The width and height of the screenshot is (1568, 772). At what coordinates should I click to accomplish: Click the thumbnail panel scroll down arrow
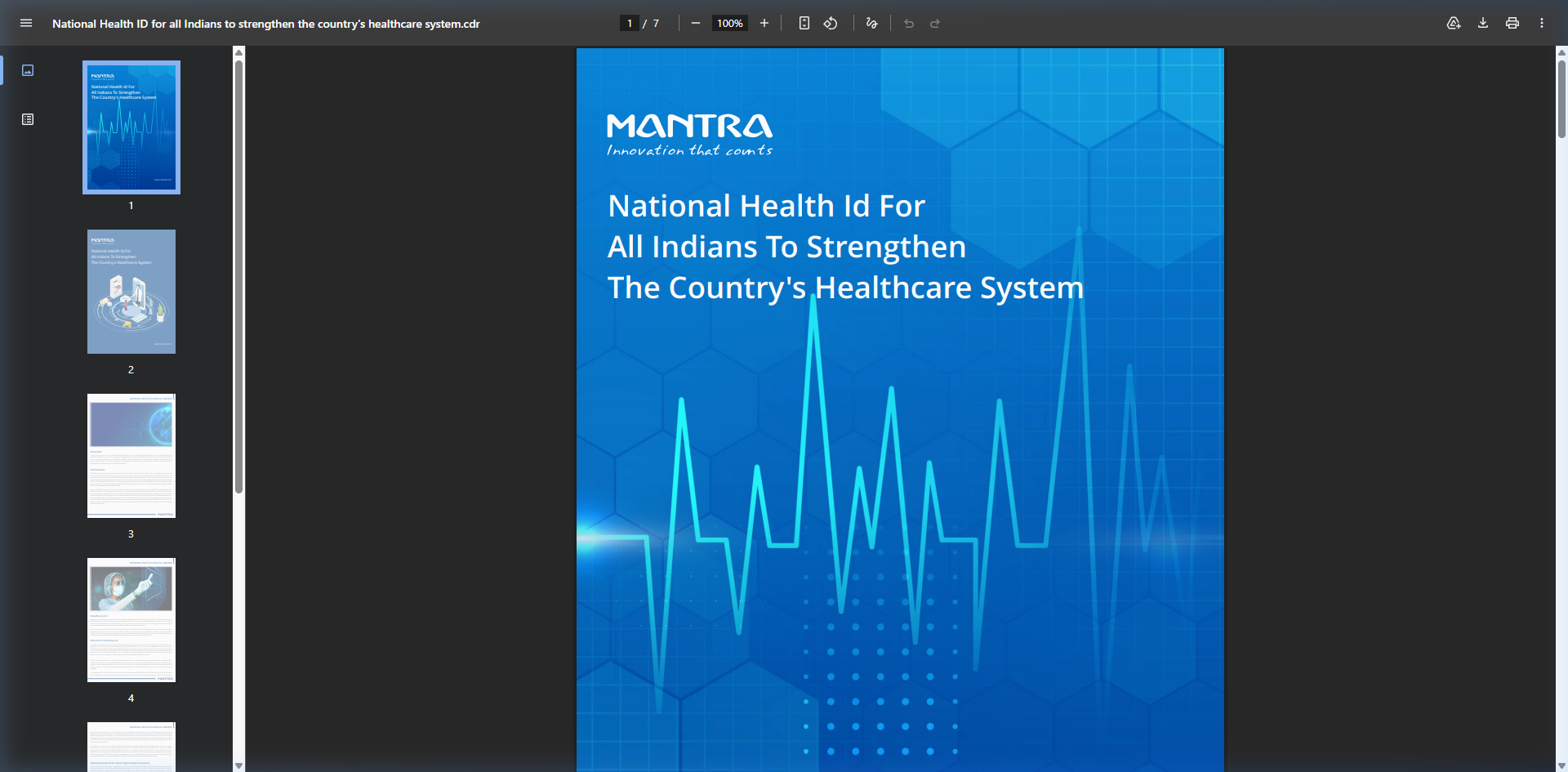[x=239, y=765]
